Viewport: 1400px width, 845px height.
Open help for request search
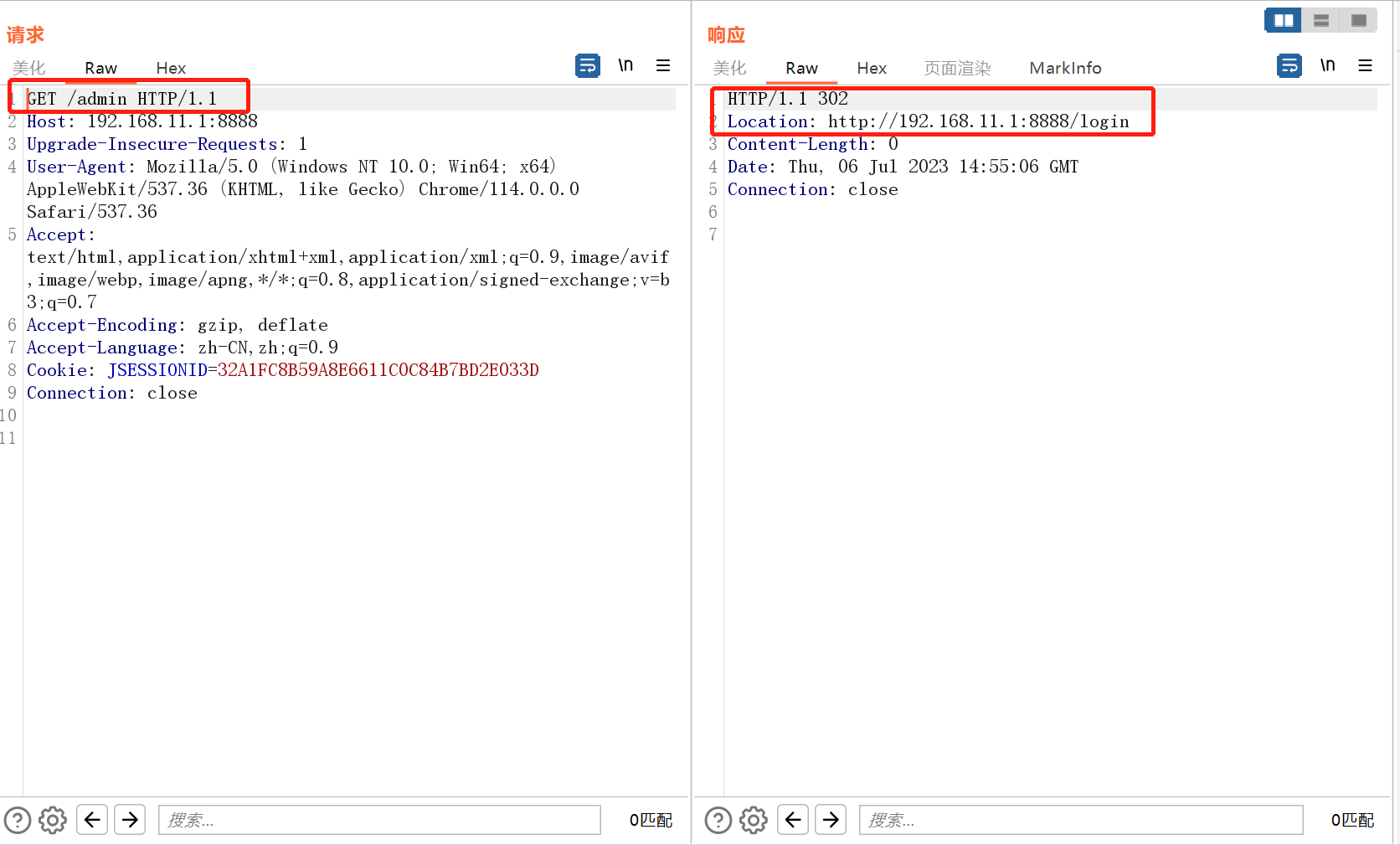pyautogui.click(x=18, y=820)
